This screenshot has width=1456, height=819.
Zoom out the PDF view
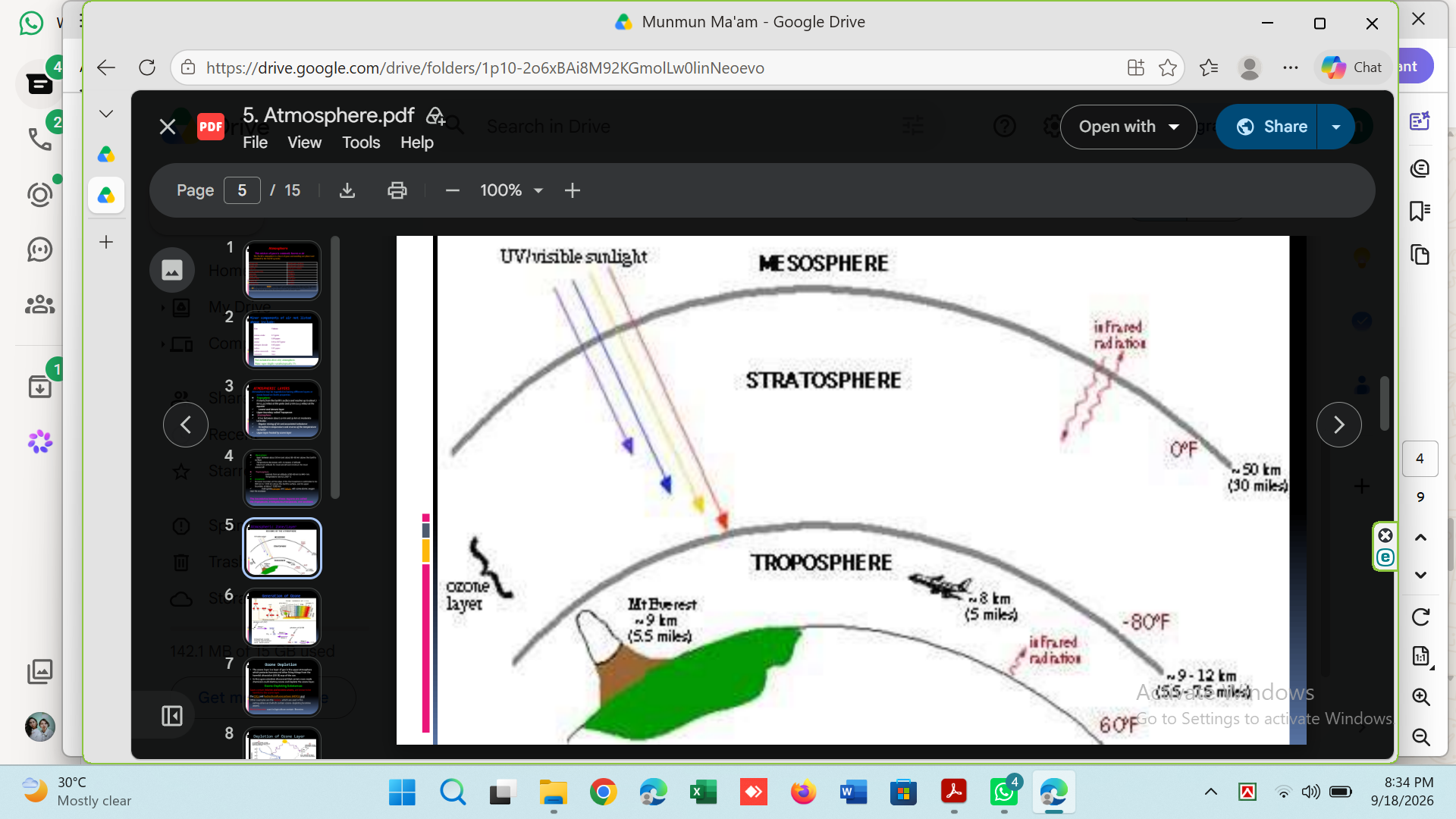452,190
